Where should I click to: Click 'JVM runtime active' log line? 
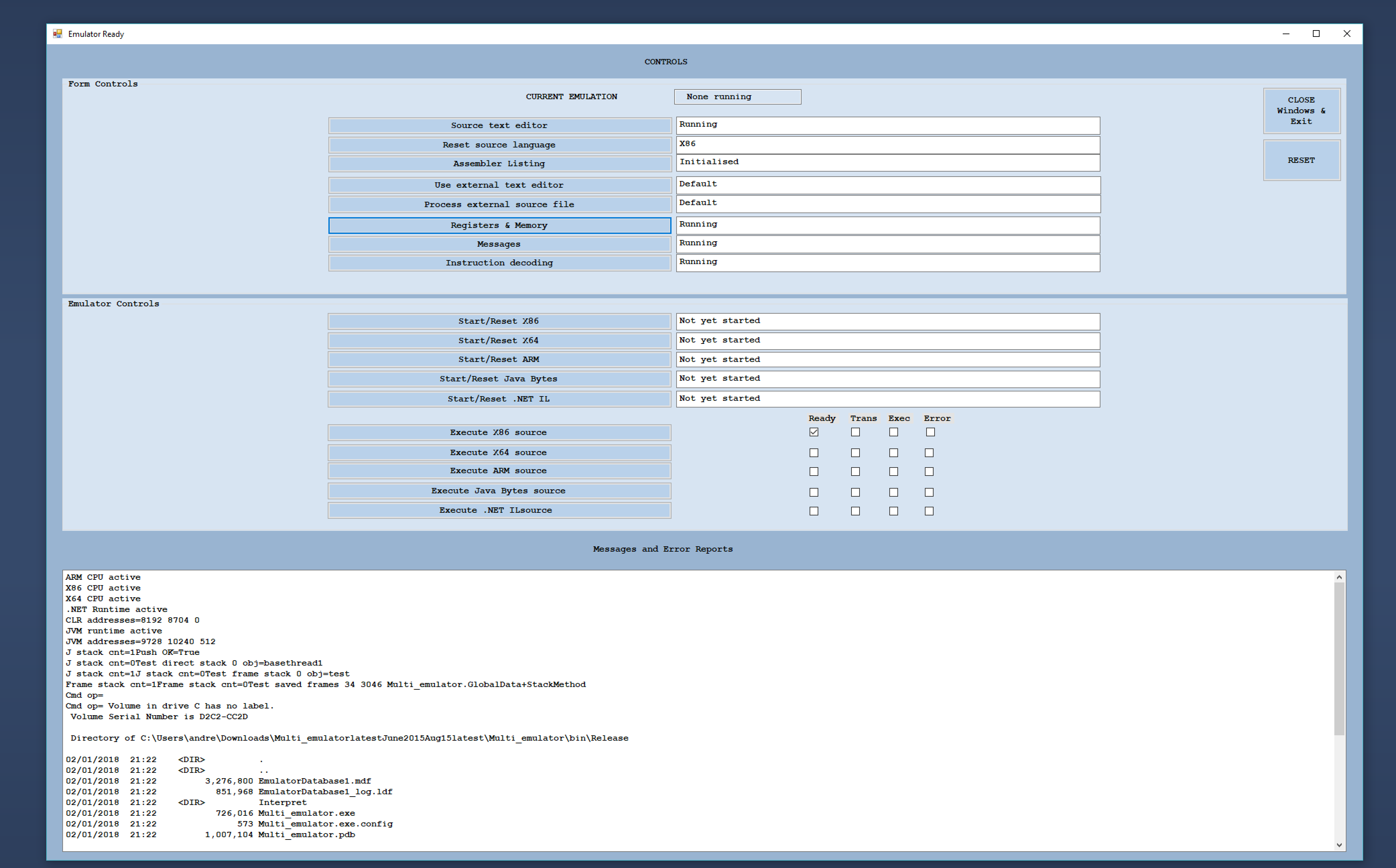114,631
